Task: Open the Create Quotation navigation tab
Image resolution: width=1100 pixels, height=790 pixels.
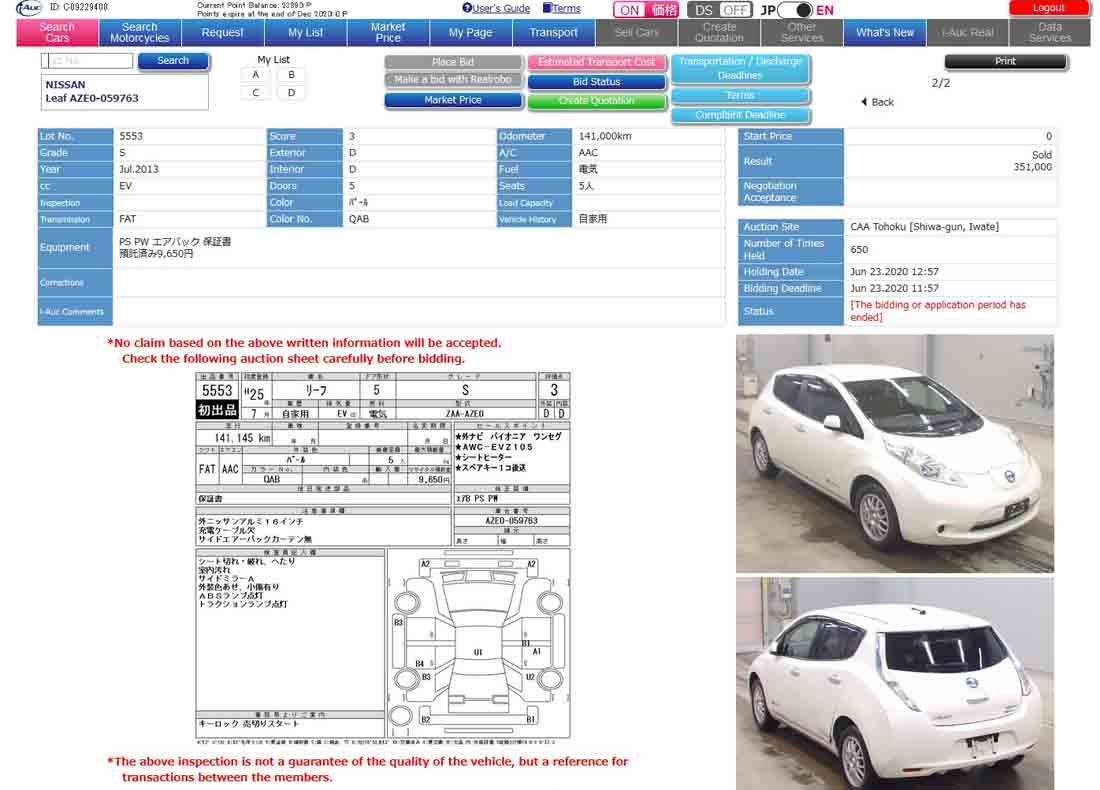Action: (x=719, y=32)
